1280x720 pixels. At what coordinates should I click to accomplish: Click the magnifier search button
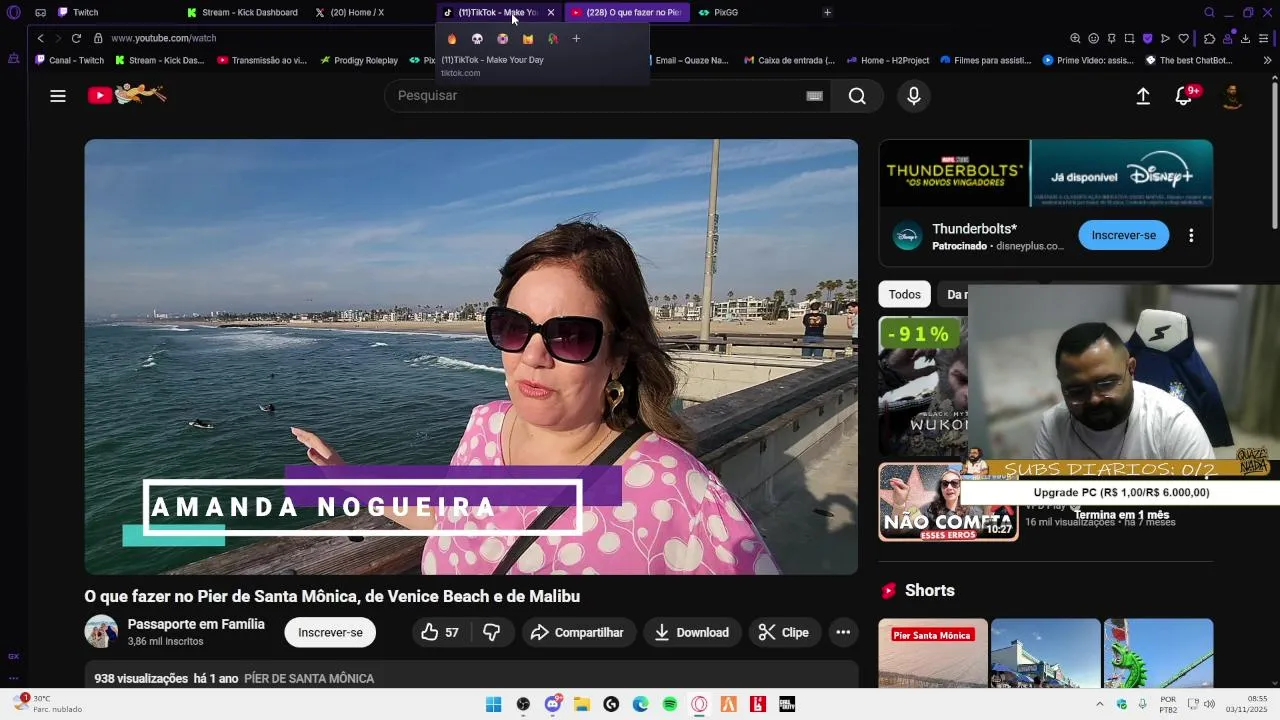(857, 96)
